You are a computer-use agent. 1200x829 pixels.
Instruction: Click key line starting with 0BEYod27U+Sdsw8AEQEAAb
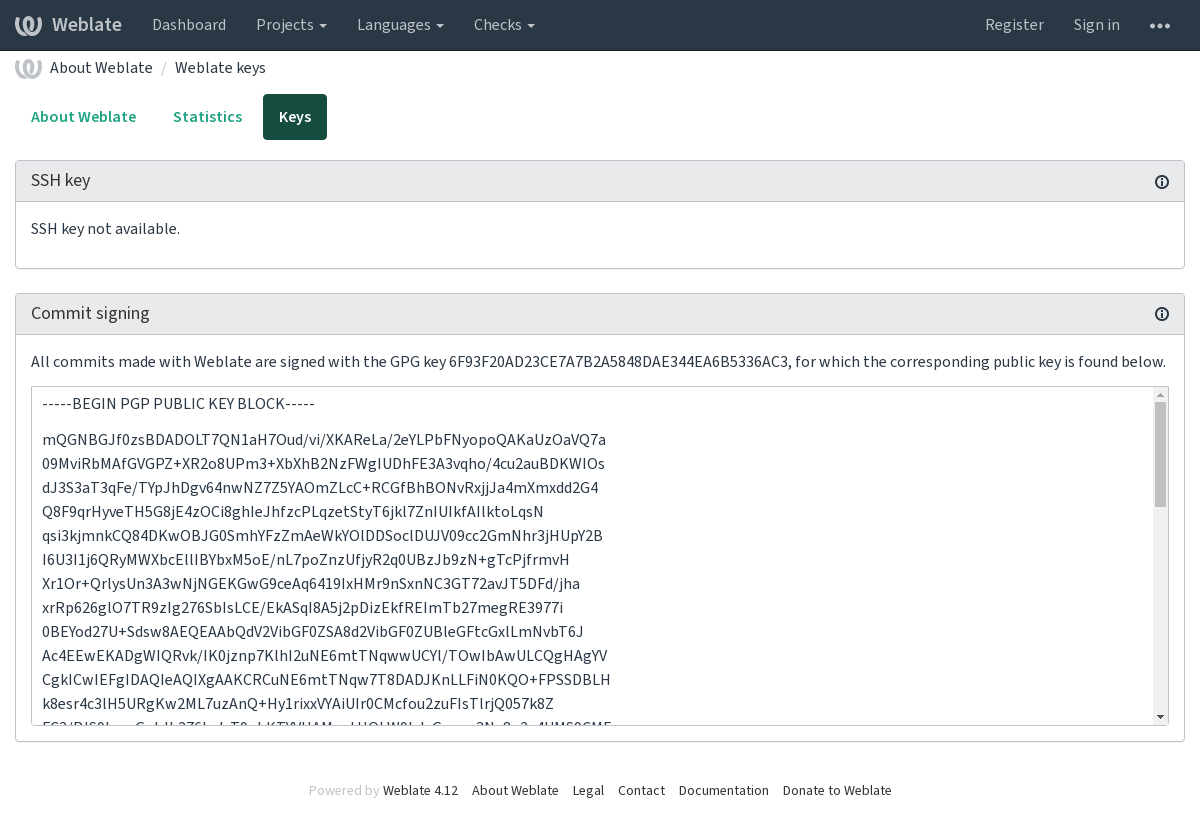(x=313, y=632)
